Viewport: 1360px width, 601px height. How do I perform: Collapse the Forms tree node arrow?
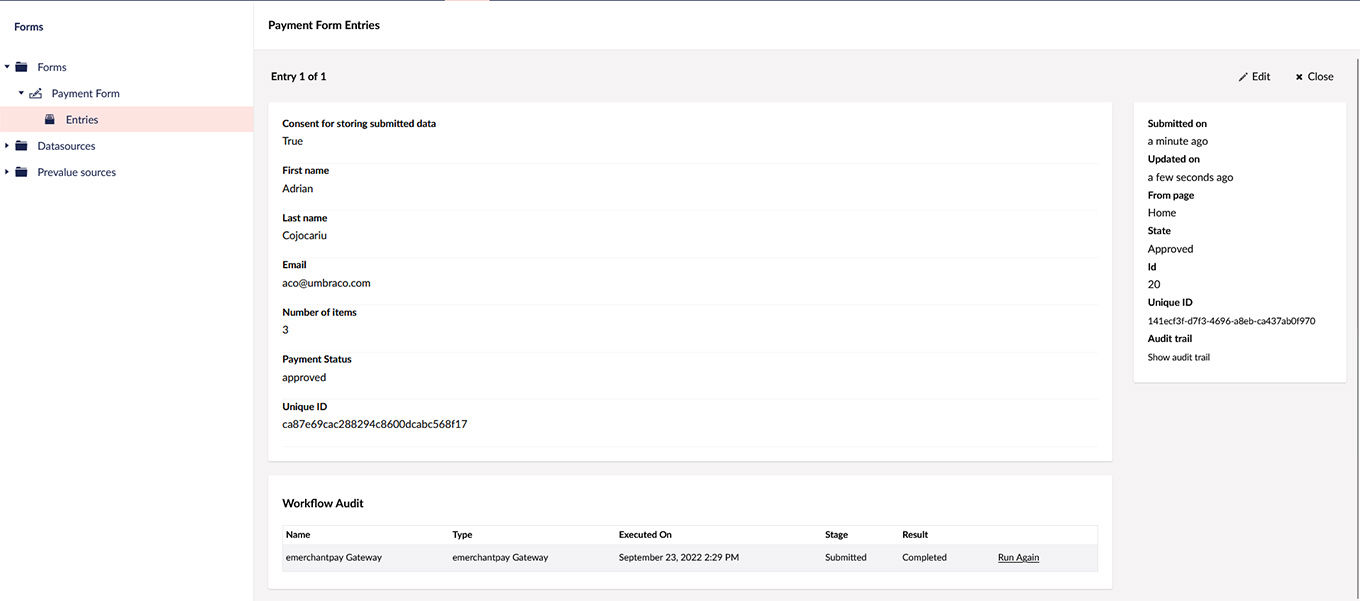point(7,67)
